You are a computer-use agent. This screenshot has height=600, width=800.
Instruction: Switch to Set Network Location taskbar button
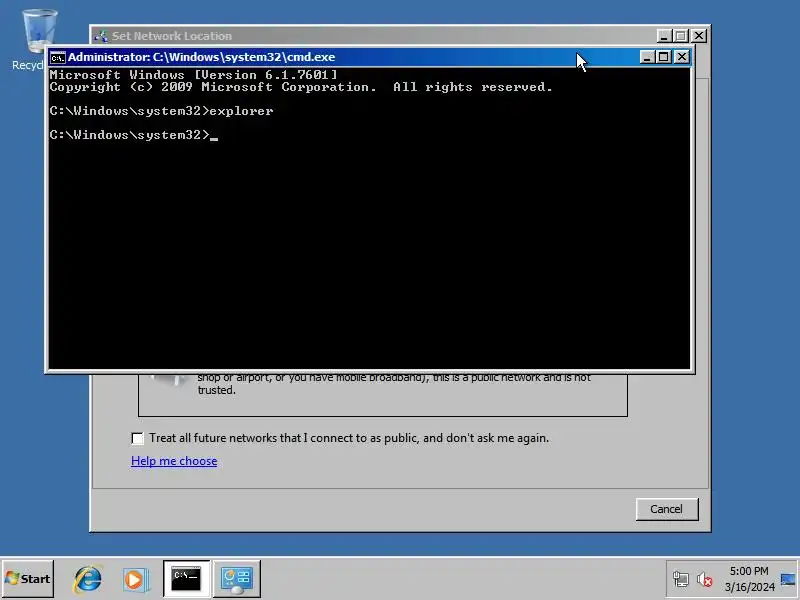[237, 579]
